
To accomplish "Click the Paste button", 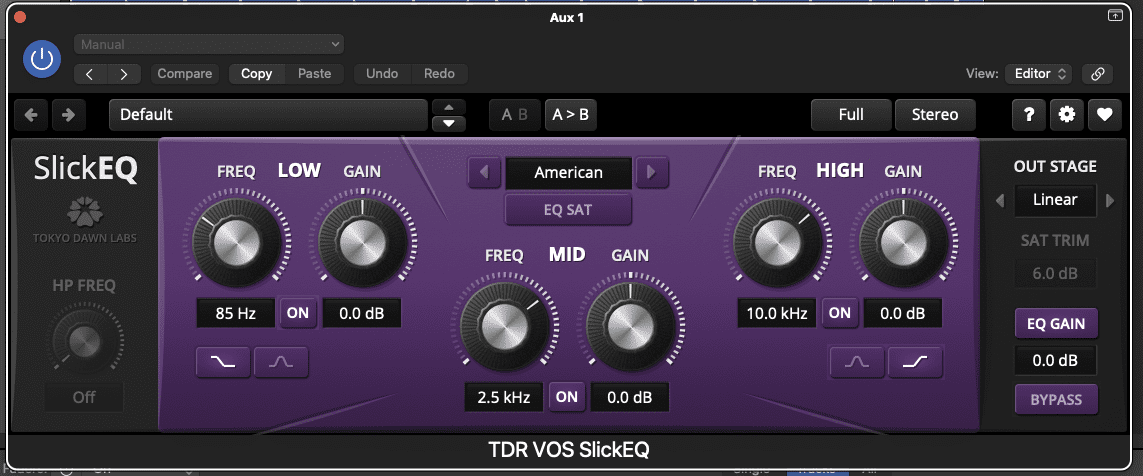I will pyautogui.click(x=314, y=74).
